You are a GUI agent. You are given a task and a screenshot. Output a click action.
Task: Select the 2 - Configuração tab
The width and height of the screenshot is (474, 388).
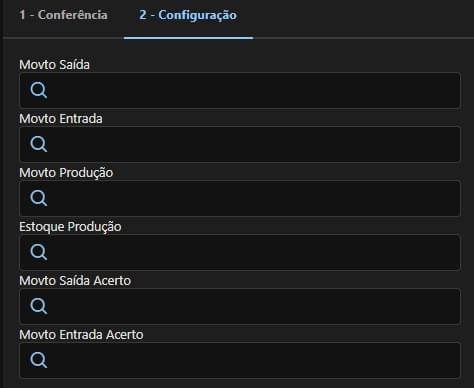point(188,15)
